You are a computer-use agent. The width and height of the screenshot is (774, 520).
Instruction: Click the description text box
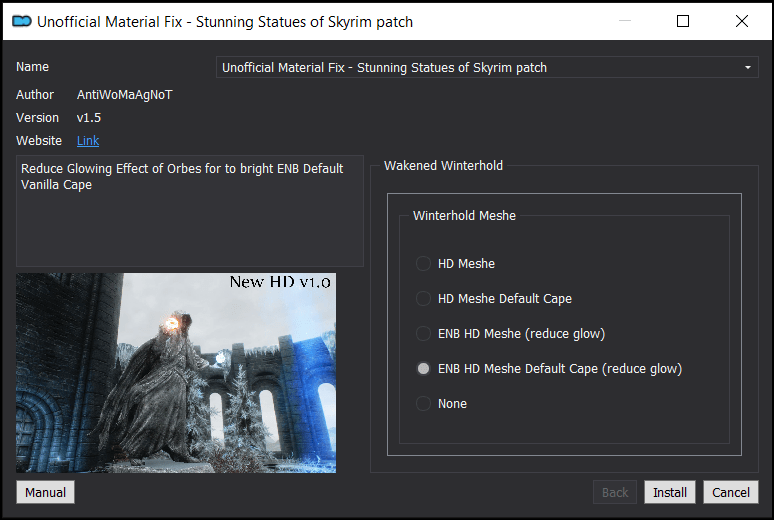click(x=190, y=211)
